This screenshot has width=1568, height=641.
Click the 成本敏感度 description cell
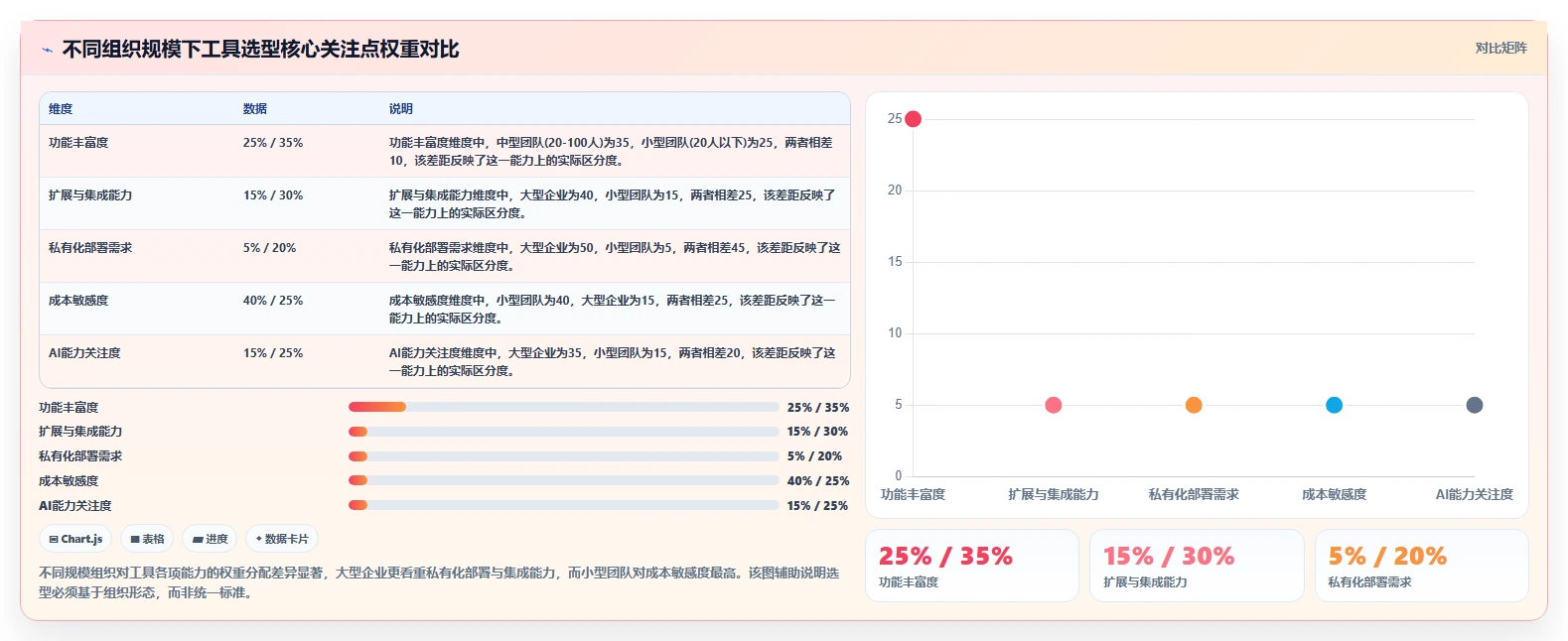tap(613, 310)
